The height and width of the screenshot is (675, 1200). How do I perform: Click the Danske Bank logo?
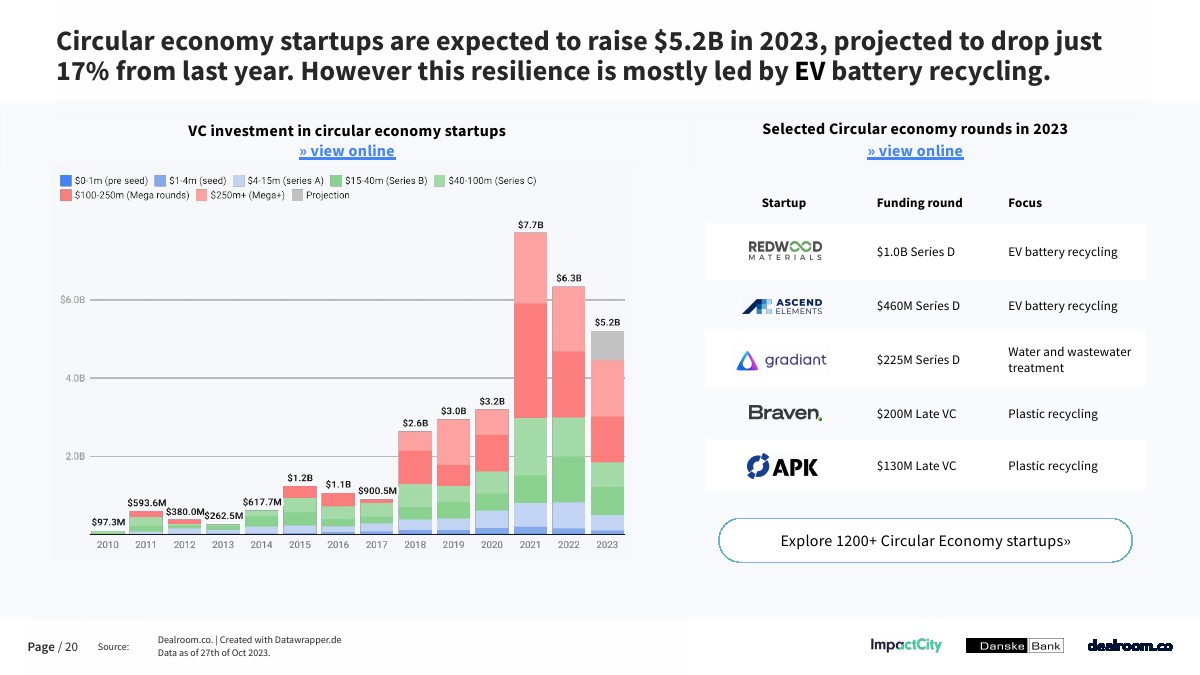(x=1014, y=646)
